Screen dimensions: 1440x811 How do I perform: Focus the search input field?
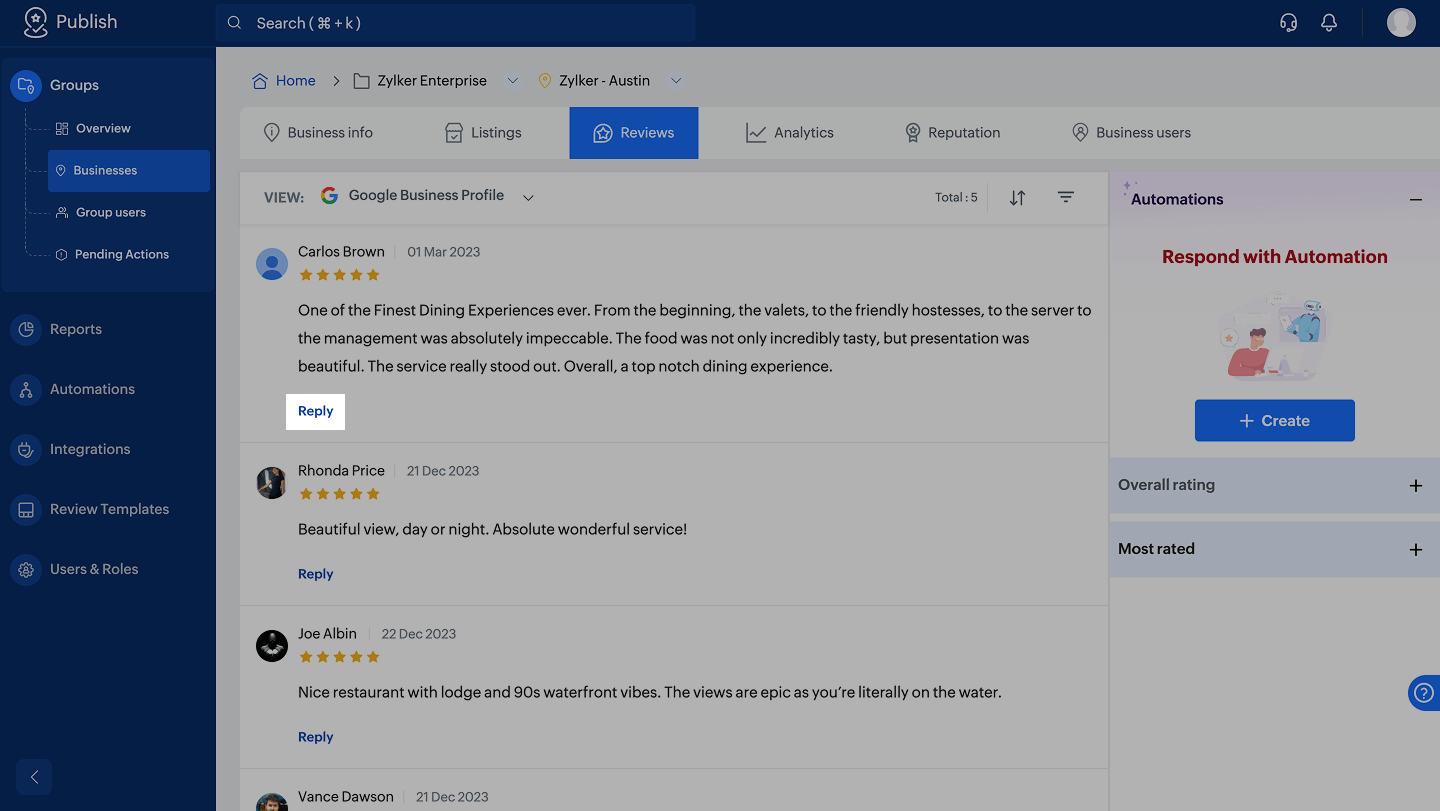(x=455, y=23)
